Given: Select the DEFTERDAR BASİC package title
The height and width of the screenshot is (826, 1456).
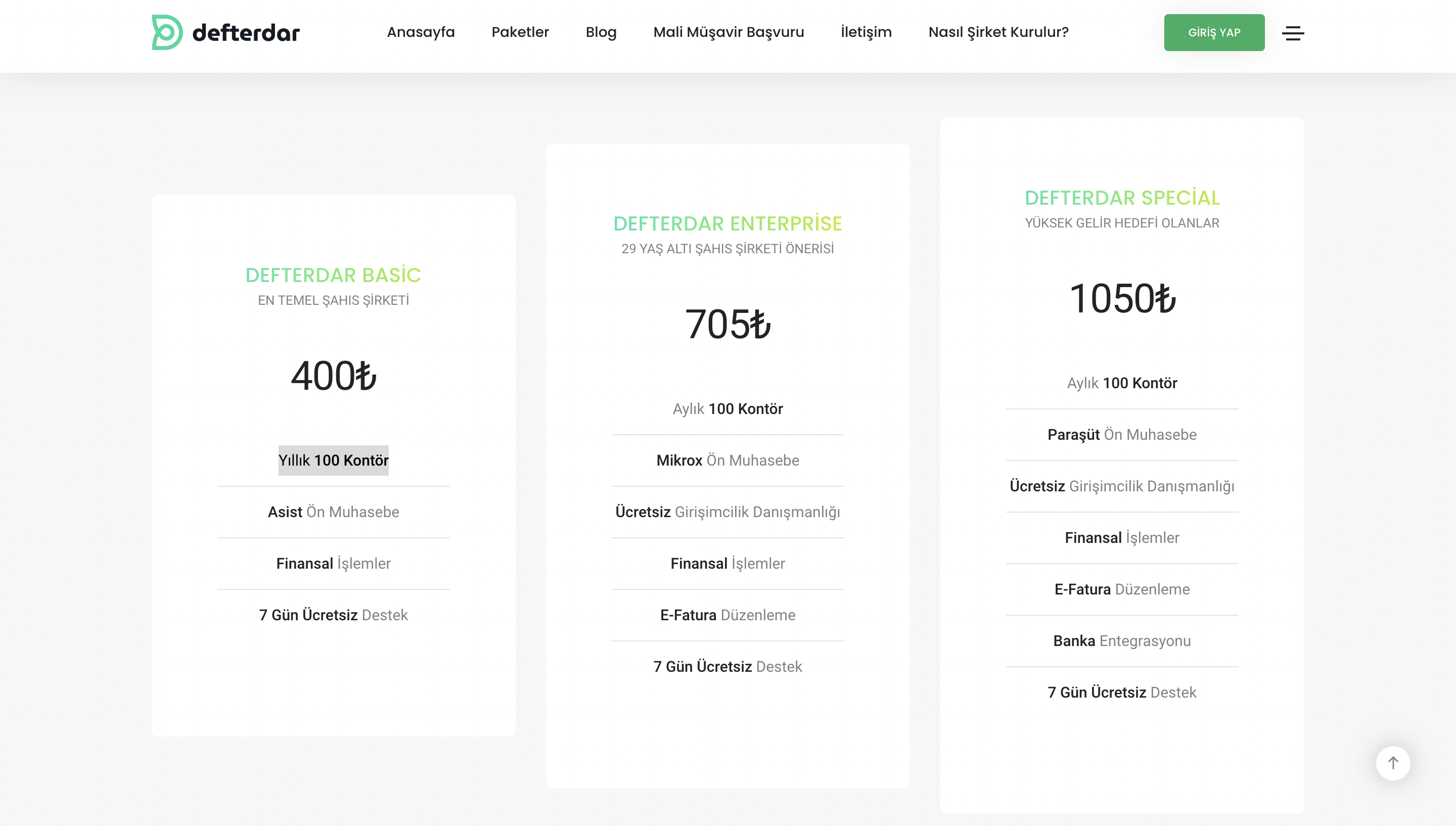Looking at the screenshot, I should coord(333,275).
